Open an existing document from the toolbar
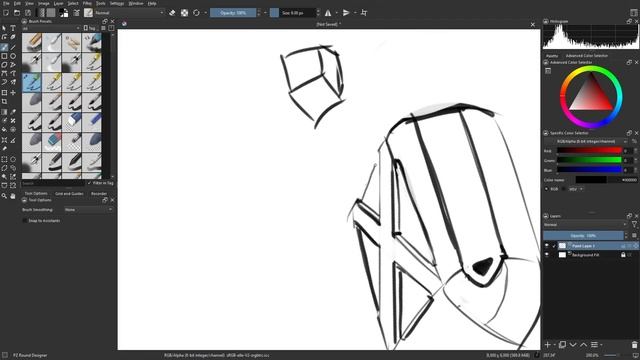The height and width of the screenshot is (360, 640). coord(17,13)
